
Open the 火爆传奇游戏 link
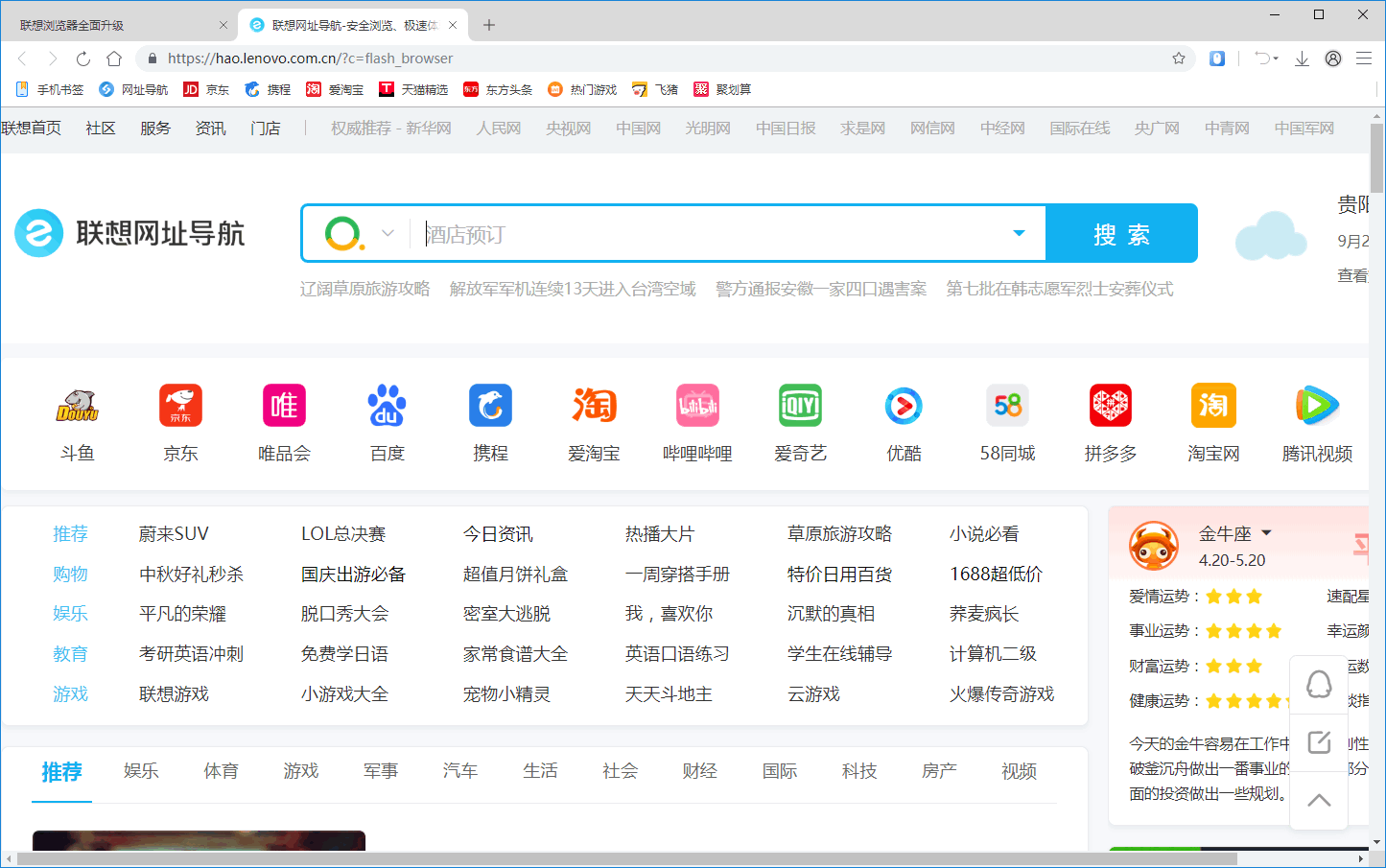pyautogui.click(x=1001, y=694)
